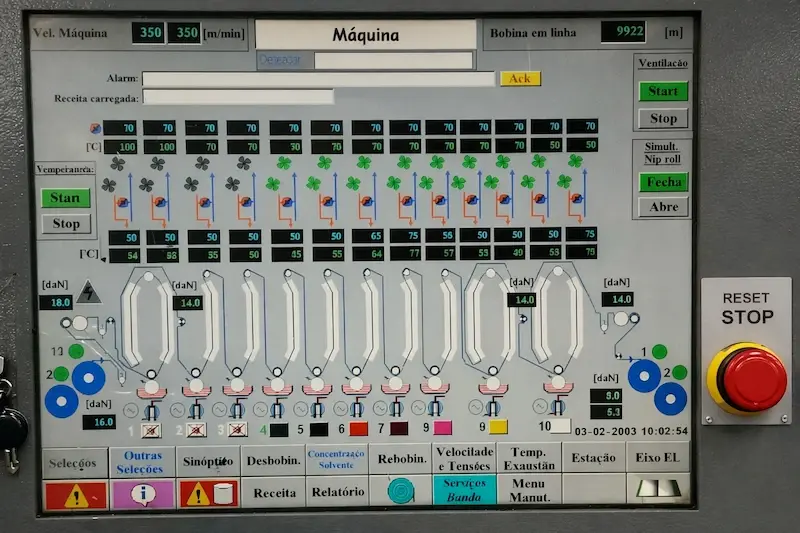The height and width of the screenshot is (533, 800).
Task: Pick the black color swatch of station 5
Action: tap(319, 429)
